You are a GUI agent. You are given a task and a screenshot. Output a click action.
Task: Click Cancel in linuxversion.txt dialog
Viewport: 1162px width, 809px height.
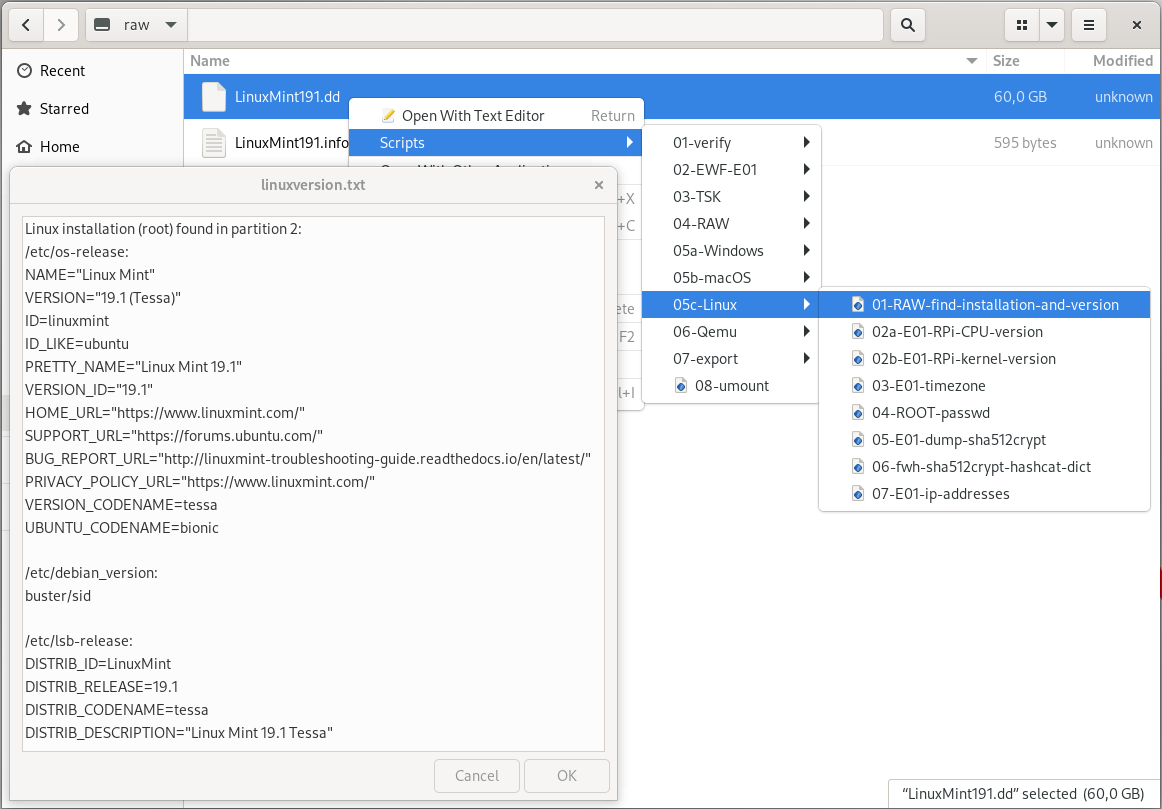pos(477,776)
